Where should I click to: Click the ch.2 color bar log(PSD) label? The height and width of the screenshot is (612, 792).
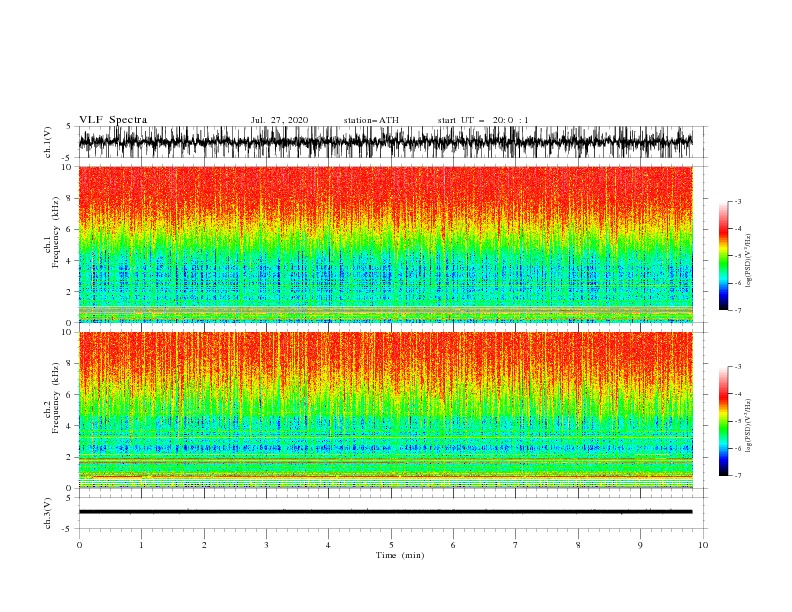[x=749, y=425]
